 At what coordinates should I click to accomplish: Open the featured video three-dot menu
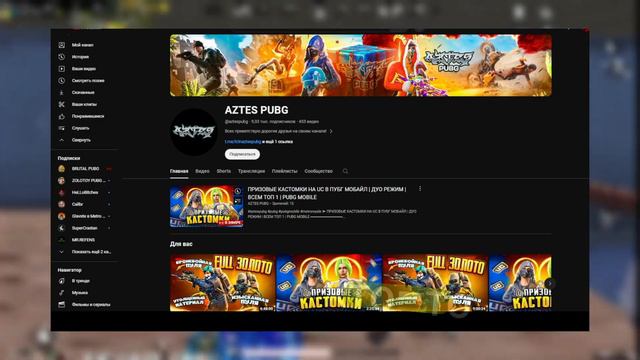pyautogui.click(x=420, y=189)
